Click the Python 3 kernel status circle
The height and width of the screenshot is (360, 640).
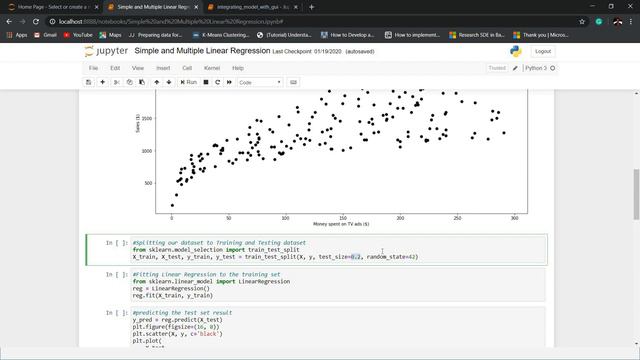(553, 68)
